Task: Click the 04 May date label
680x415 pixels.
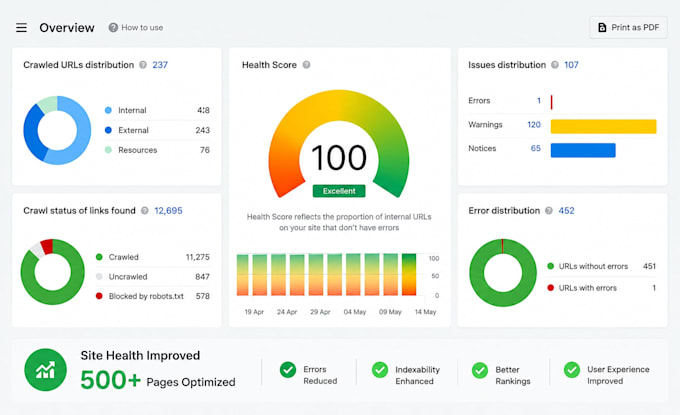Action: point(355,312)
